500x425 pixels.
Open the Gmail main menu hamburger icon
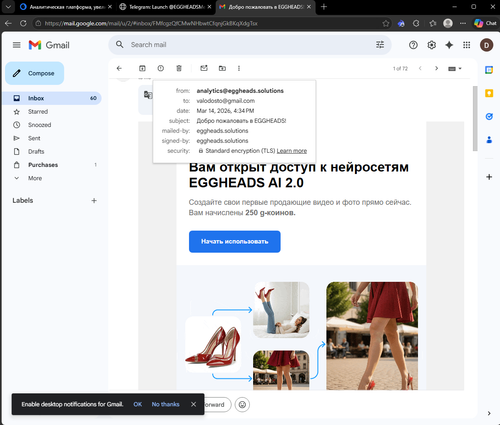pos(17,45)
